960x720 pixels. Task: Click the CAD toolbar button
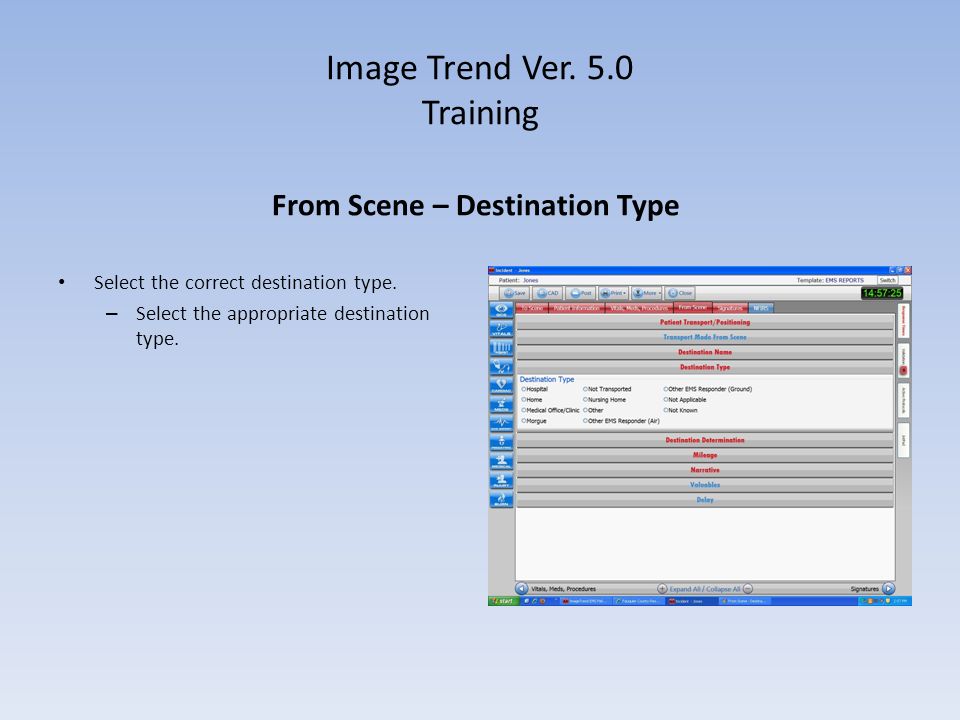click(x=548, y=293)
